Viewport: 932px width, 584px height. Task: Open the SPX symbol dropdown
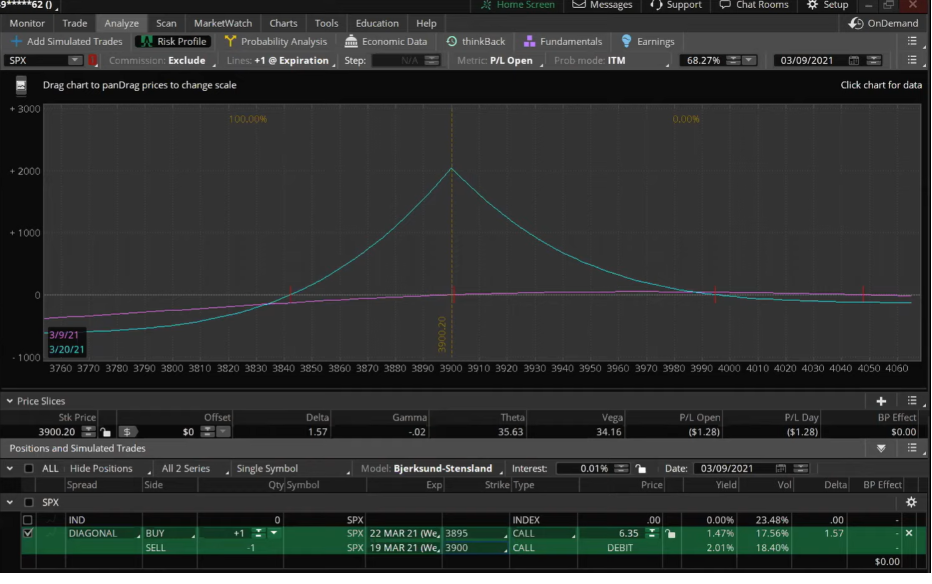(x=74, y=60)
